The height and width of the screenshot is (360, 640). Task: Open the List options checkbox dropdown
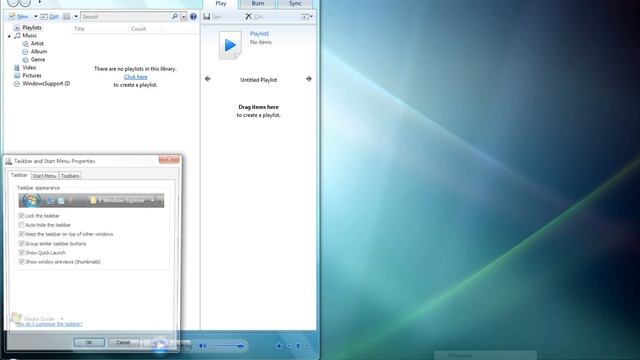pos(307,16)
